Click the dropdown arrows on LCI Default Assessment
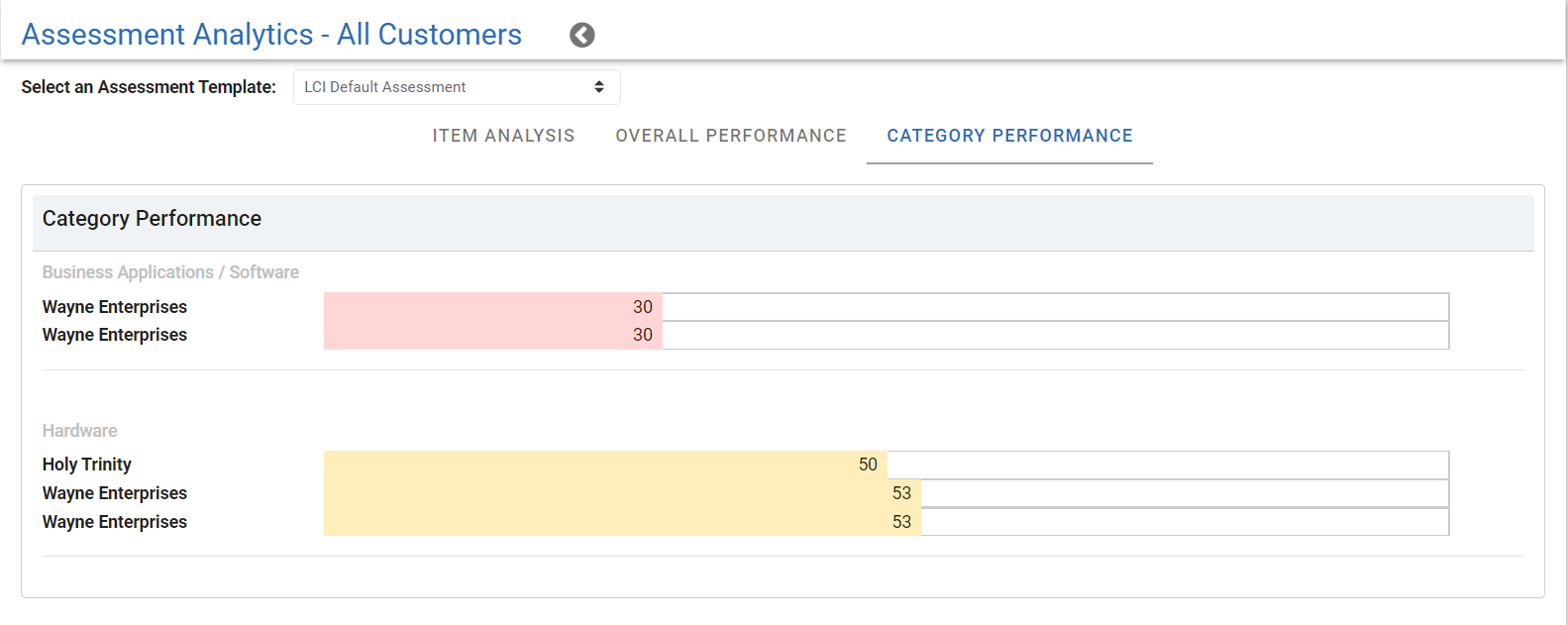This screenshot has width=1568, height=625. pyautogui.click(x=599, y=87)
